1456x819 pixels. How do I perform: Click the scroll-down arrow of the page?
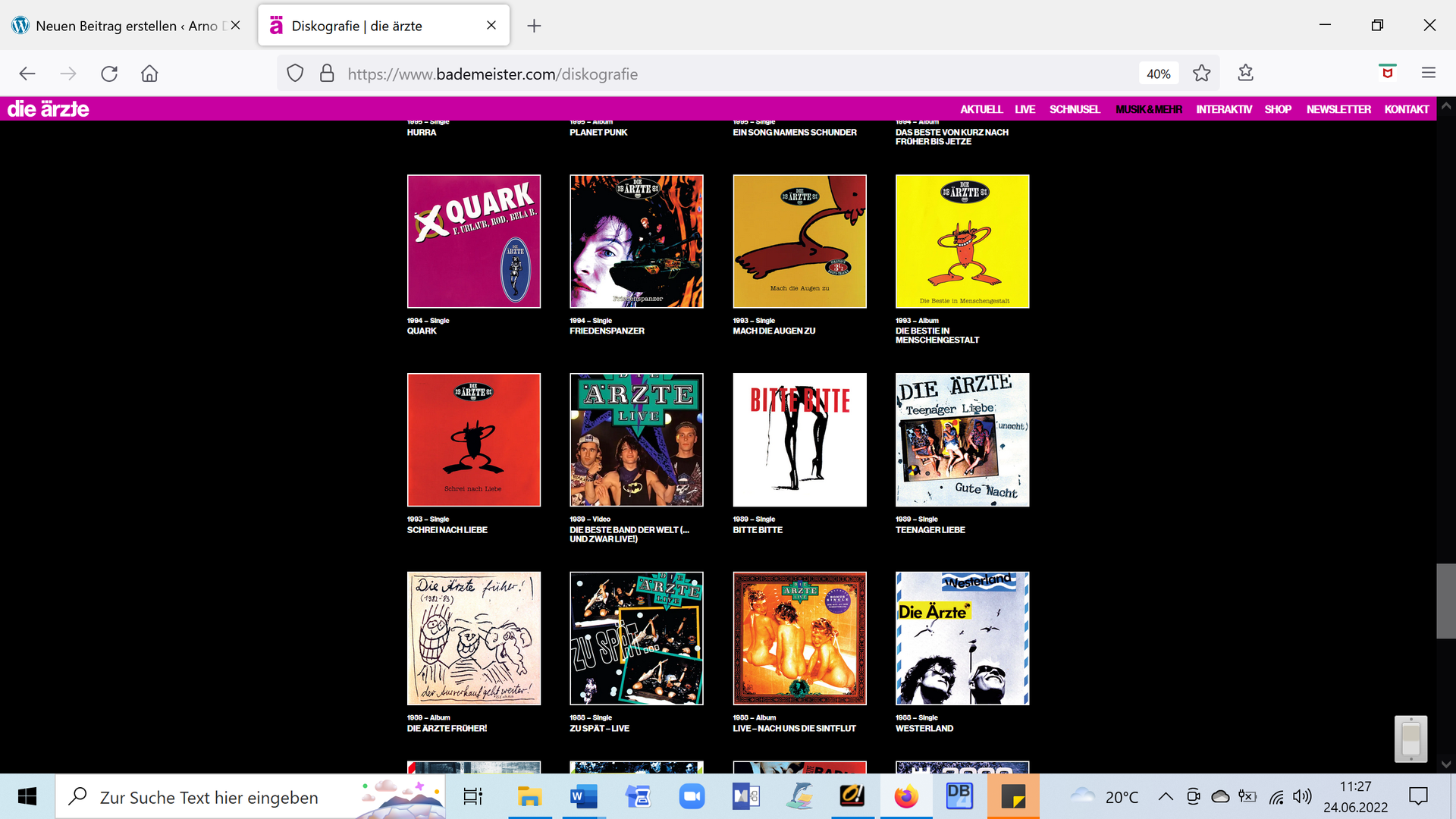pyautogui.click(x=1445, y=764)
